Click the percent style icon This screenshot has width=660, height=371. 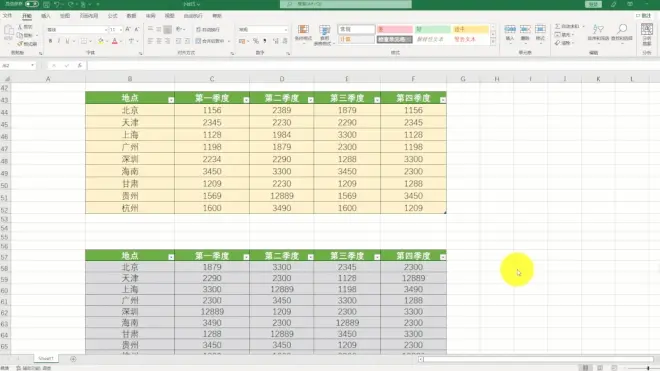[255, 41]
